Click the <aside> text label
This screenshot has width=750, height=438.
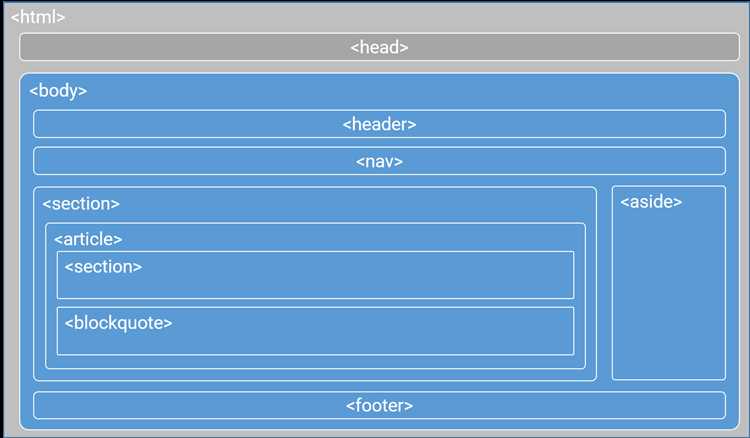pos(651,202)
